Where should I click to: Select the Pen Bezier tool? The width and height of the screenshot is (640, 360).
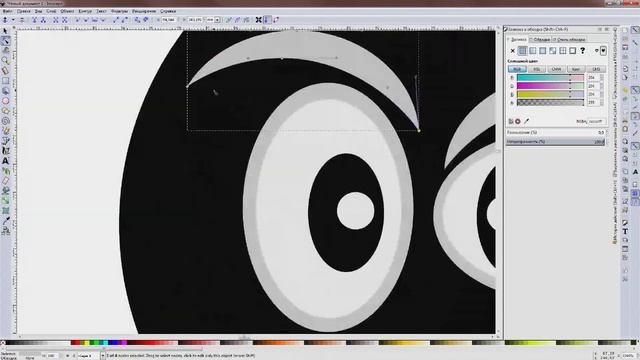point(5,141)
